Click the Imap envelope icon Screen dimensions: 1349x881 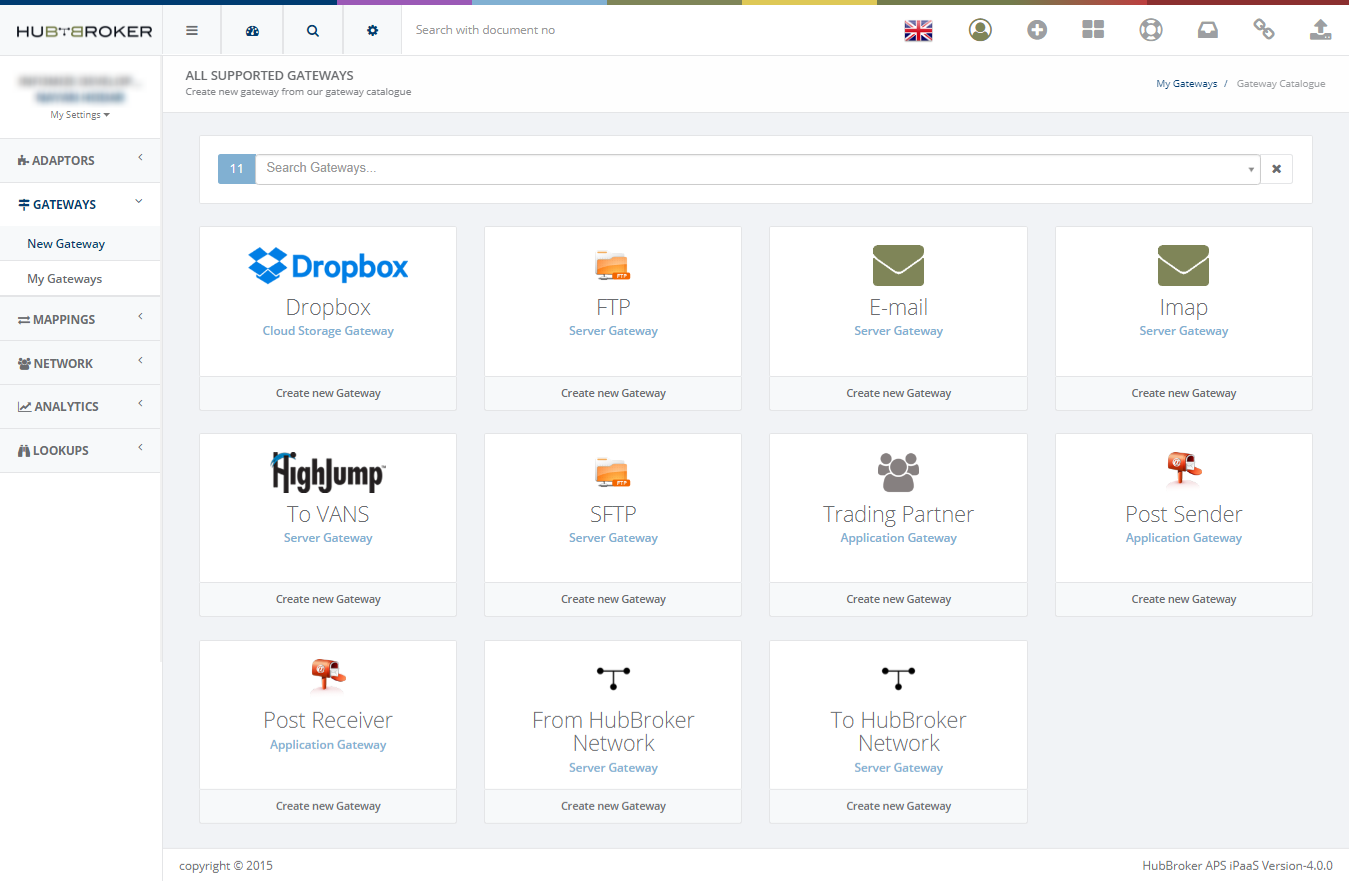(x=1184, y=265)
